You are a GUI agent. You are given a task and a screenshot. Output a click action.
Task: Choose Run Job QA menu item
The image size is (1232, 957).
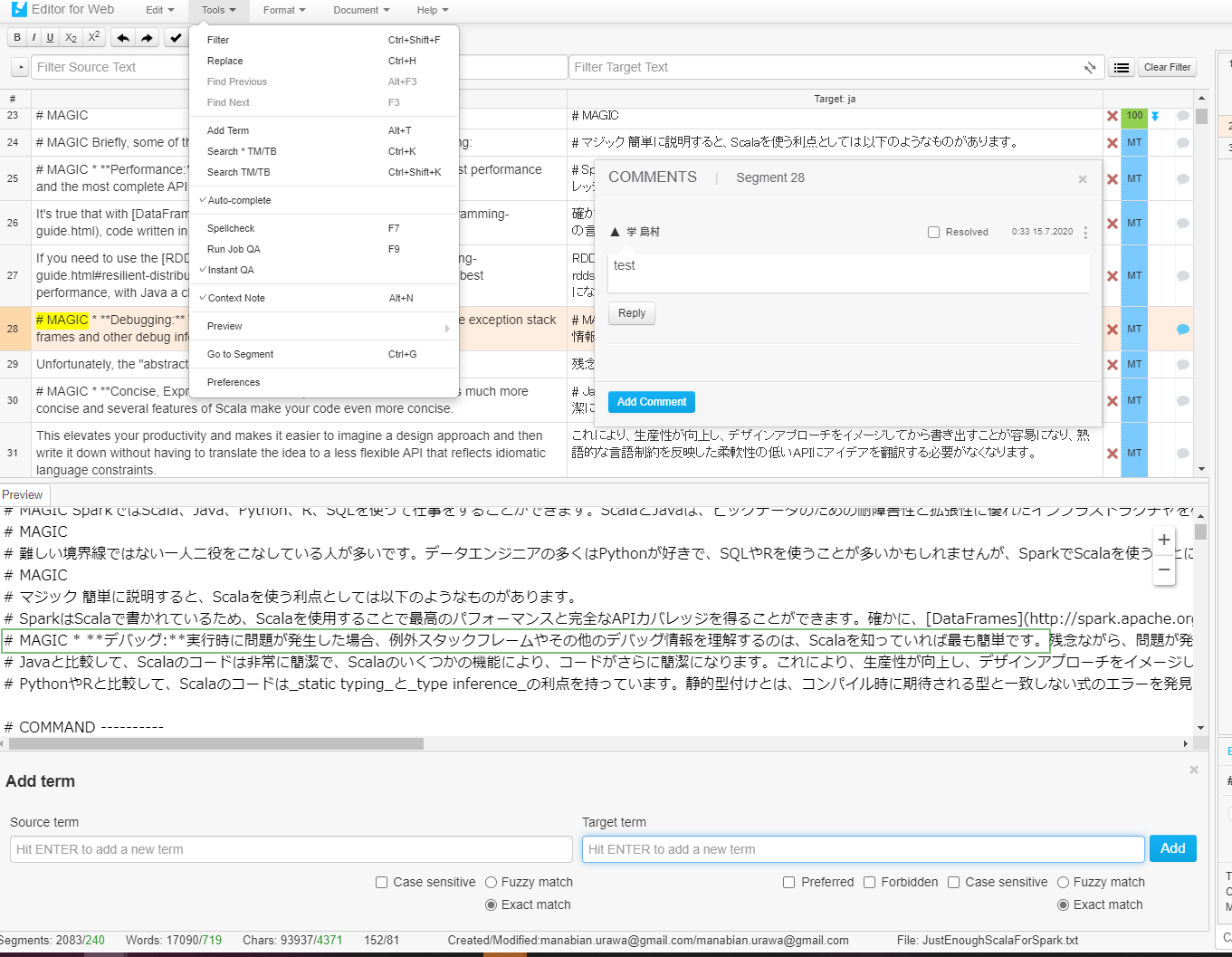(x=324, y=249)
